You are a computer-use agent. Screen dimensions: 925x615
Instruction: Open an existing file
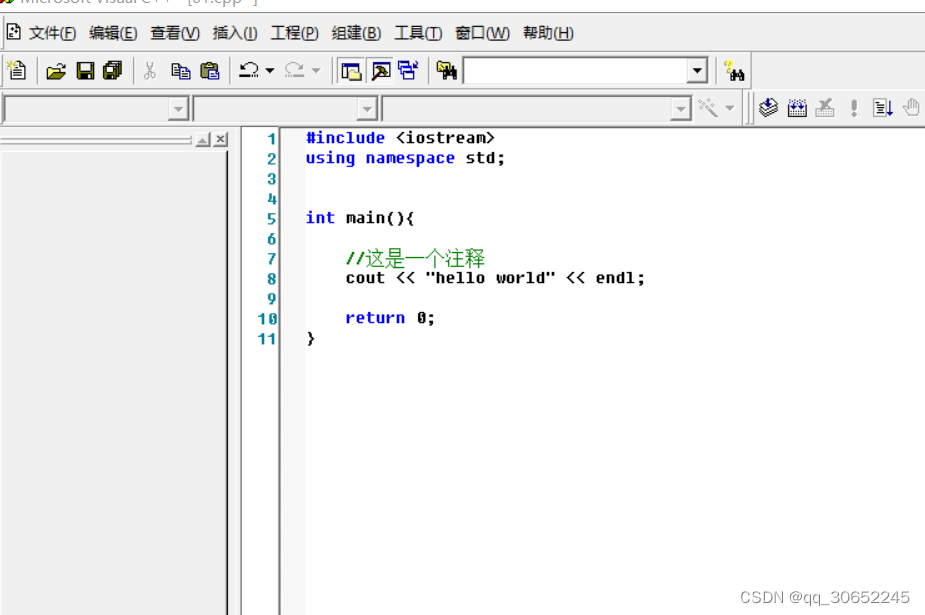pyautogui.click(x=56, y=70)
